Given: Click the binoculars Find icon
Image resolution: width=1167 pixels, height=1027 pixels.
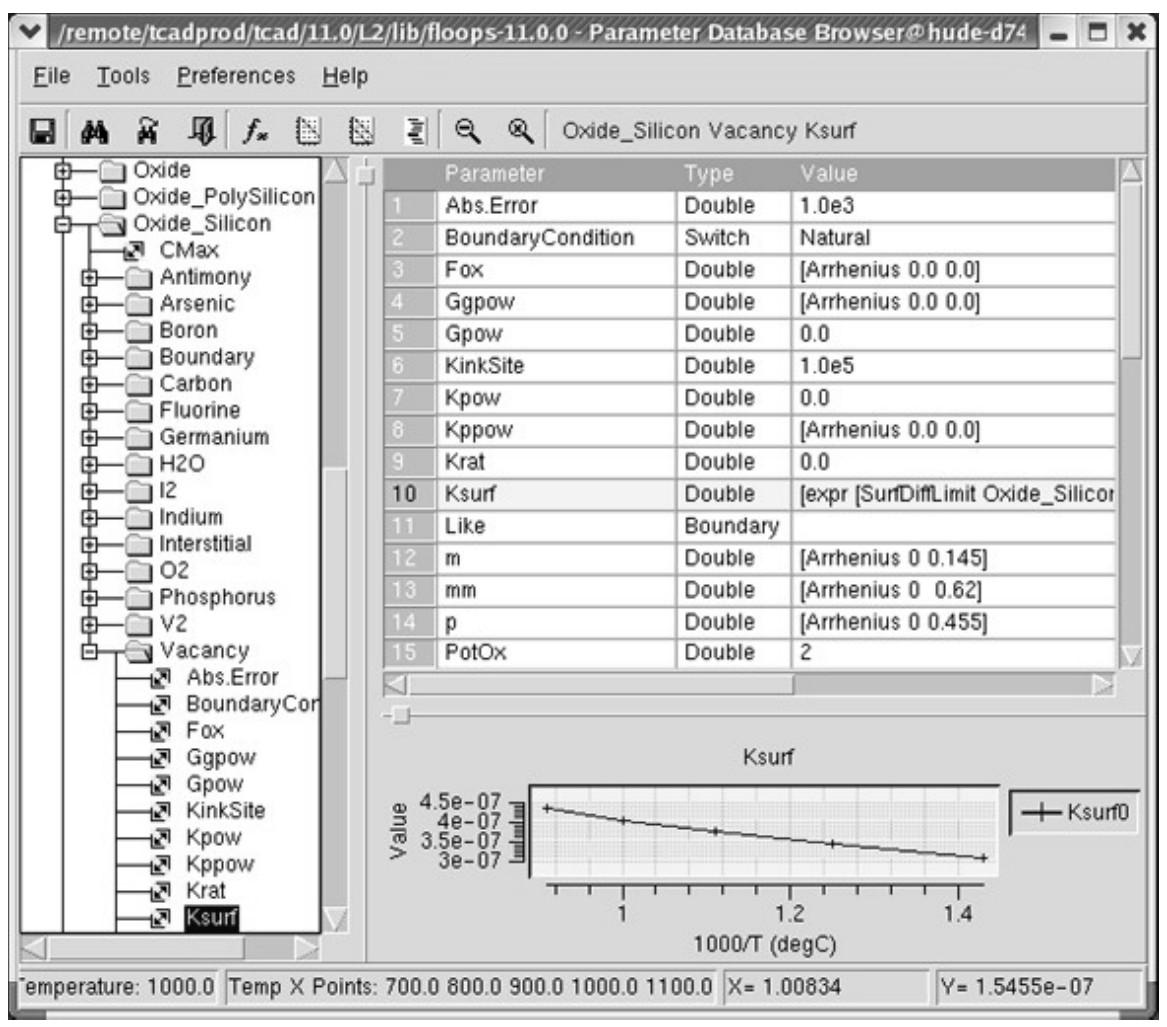Looking at the screenshot, I should [95, 132].
